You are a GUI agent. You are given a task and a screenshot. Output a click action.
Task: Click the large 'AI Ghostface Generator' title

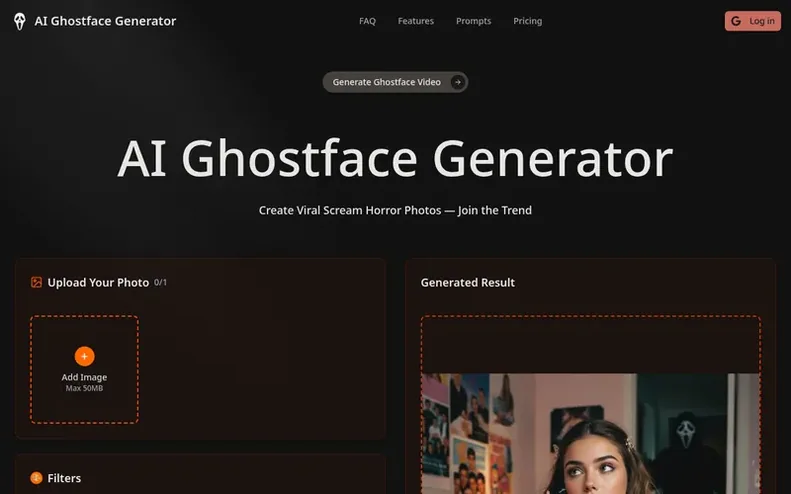point(395,159)
